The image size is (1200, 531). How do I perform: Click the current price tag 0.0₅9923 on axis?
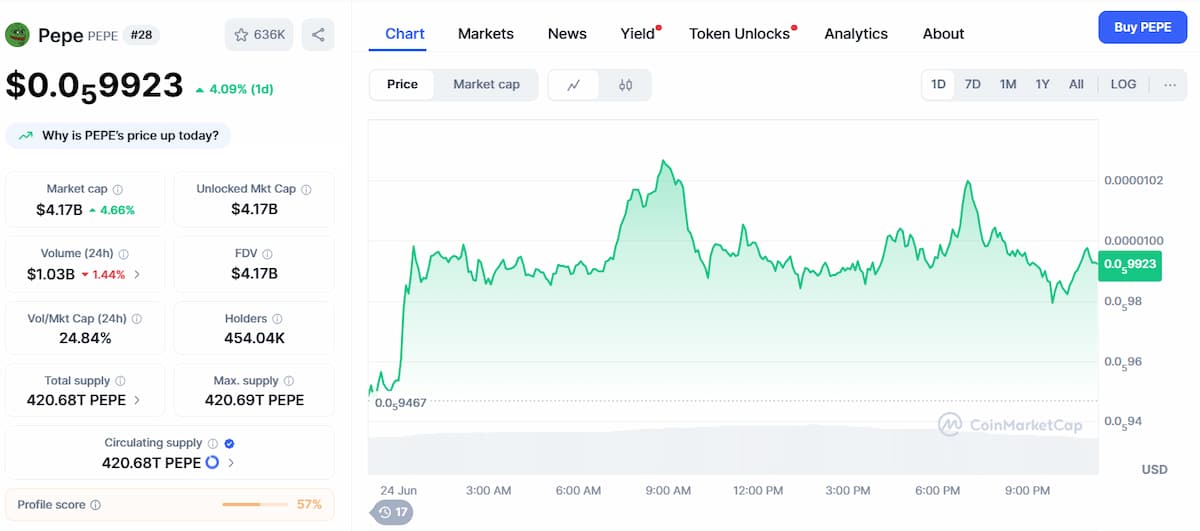click(x=1129, y=265)
